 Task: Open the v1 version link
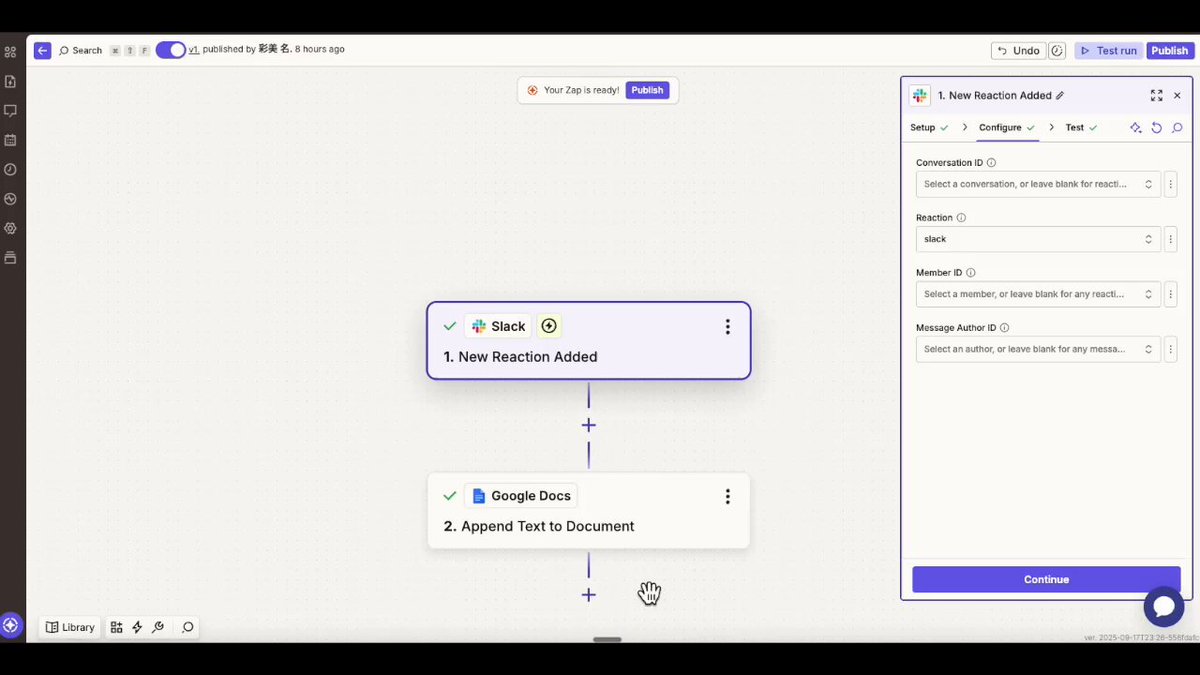194,49
